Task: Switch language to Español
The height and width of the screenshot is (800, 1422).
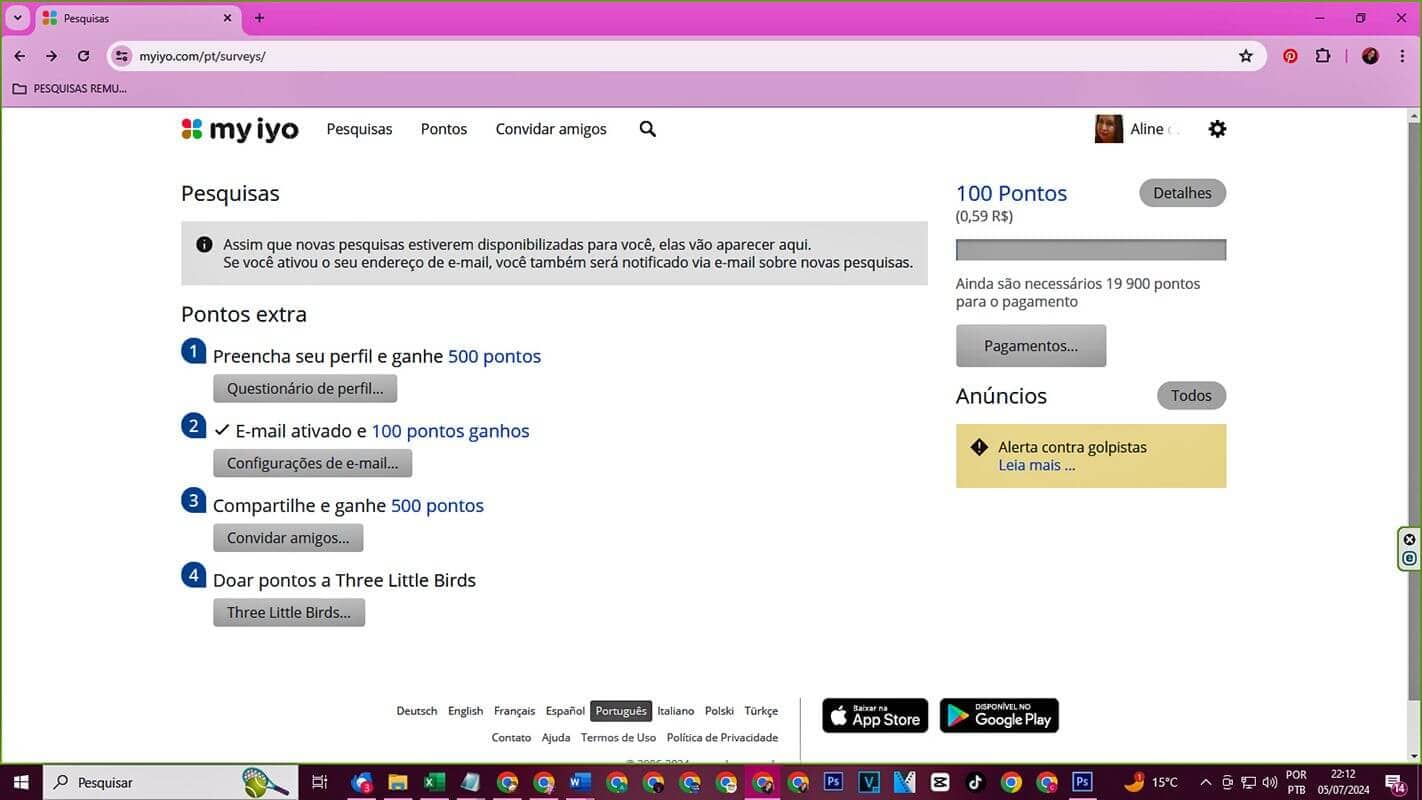Action: 565,711
